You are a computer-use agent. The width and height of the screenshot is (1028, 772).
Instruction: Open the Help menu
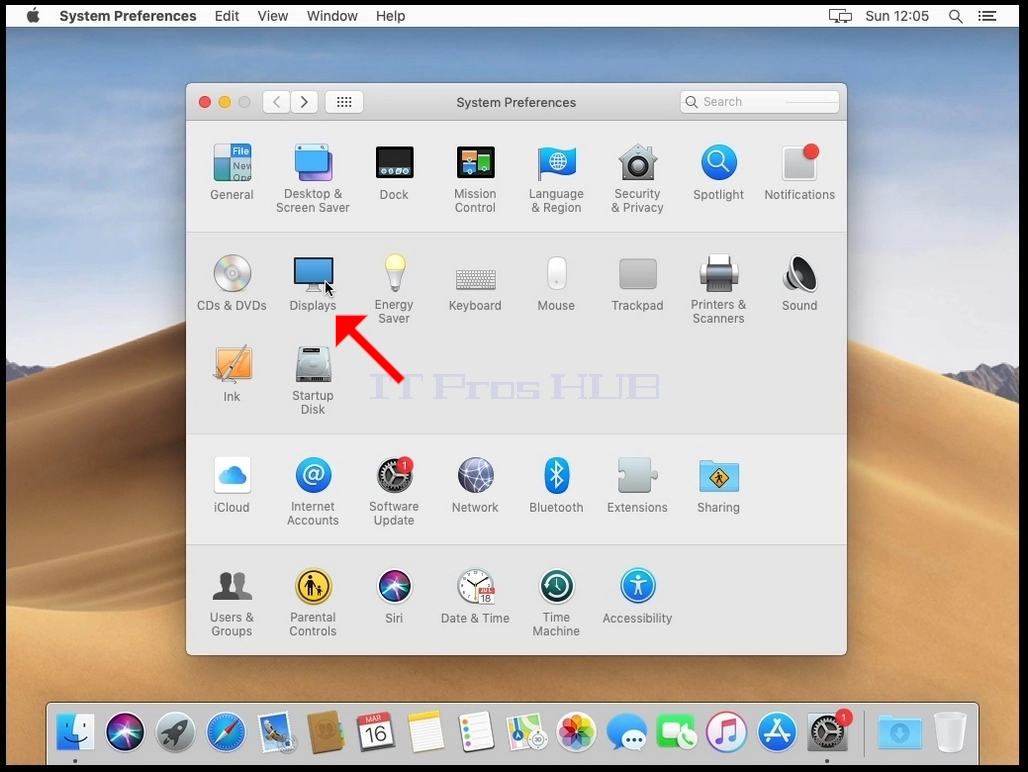[391, 16]
